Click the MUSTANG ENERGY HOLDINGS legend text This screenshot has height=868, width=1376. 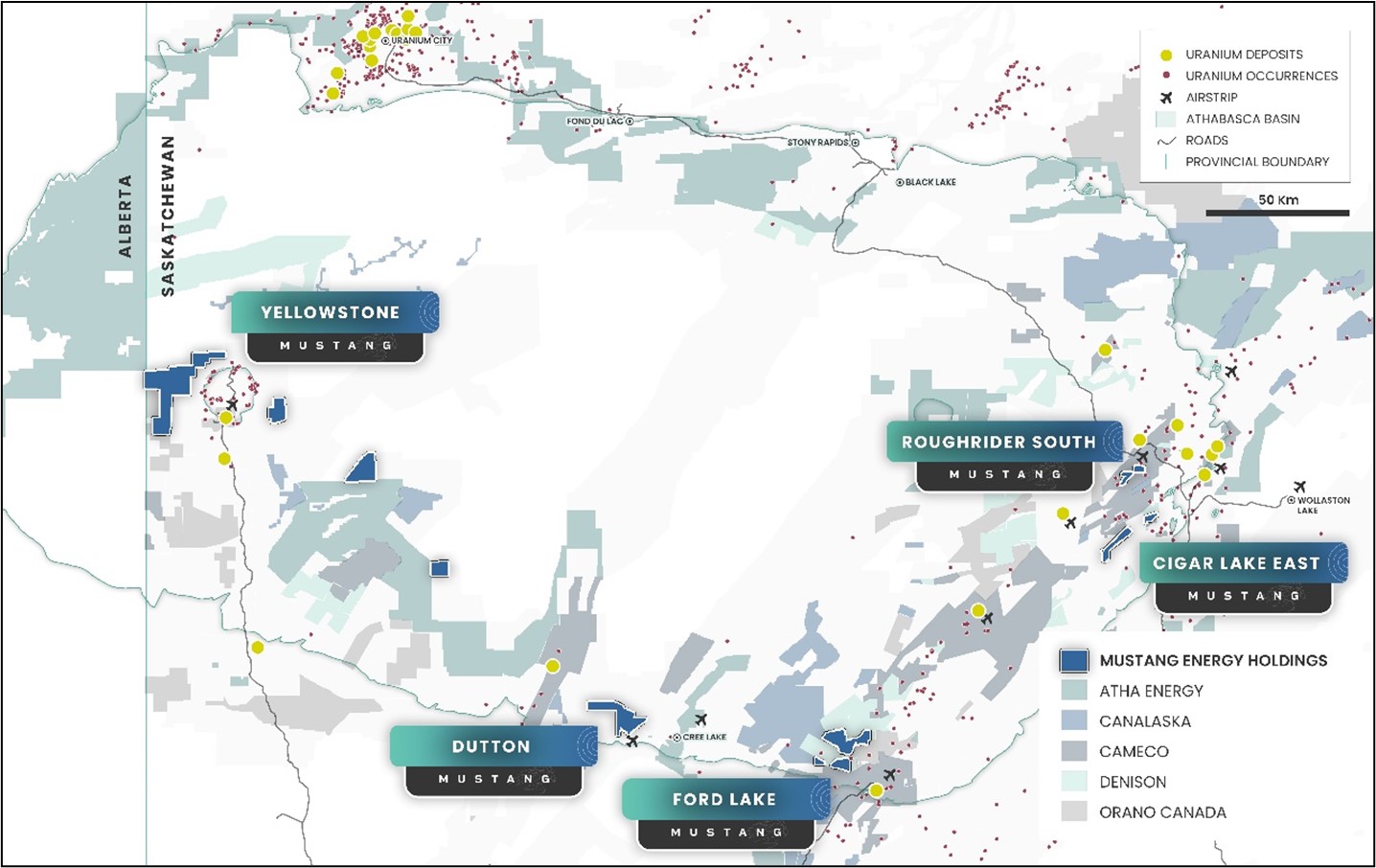(x=1213, y=660)
